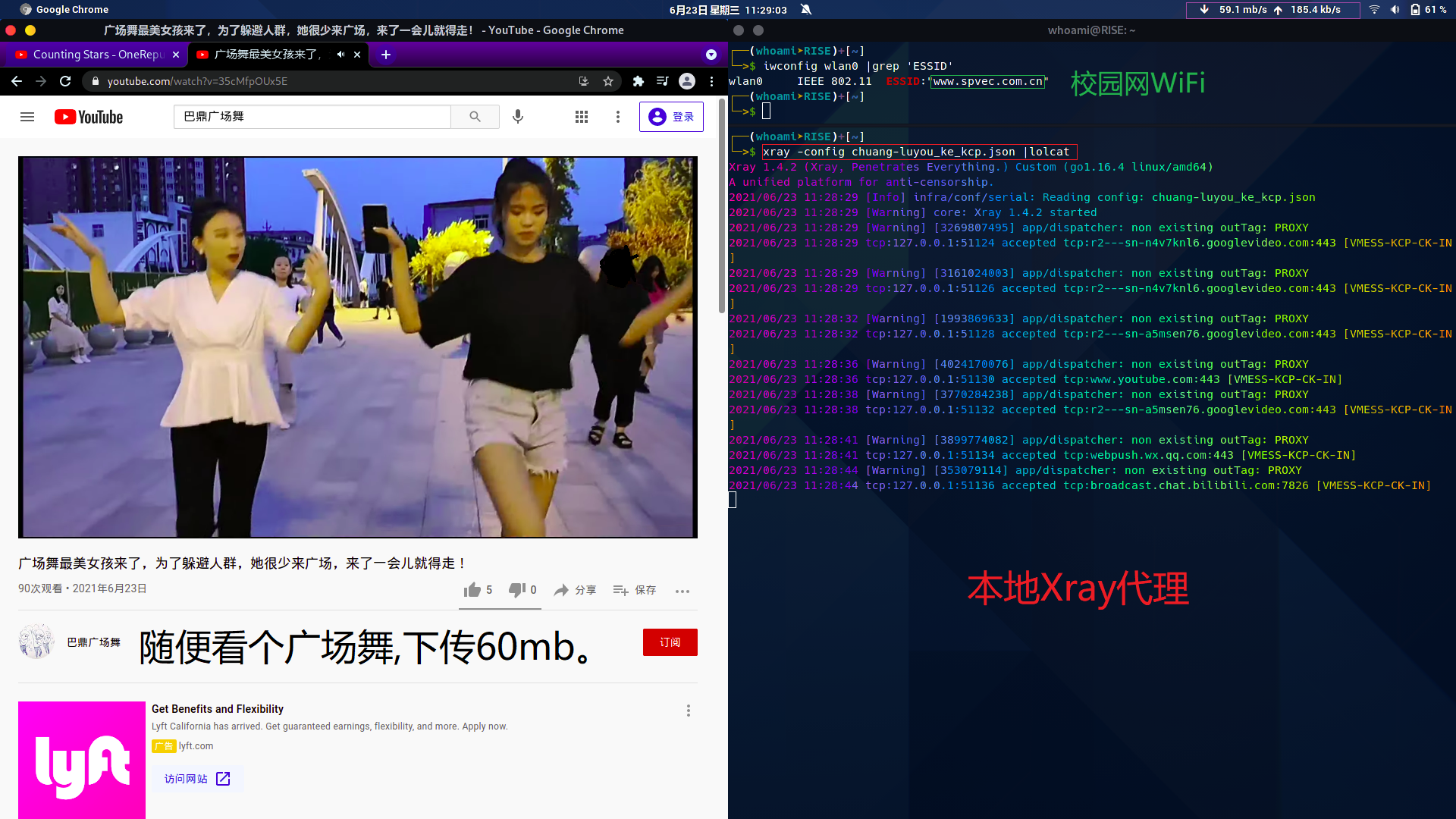Bookmark page with the star icon
The image size is (1456, 819).
[x=608, y=81]
